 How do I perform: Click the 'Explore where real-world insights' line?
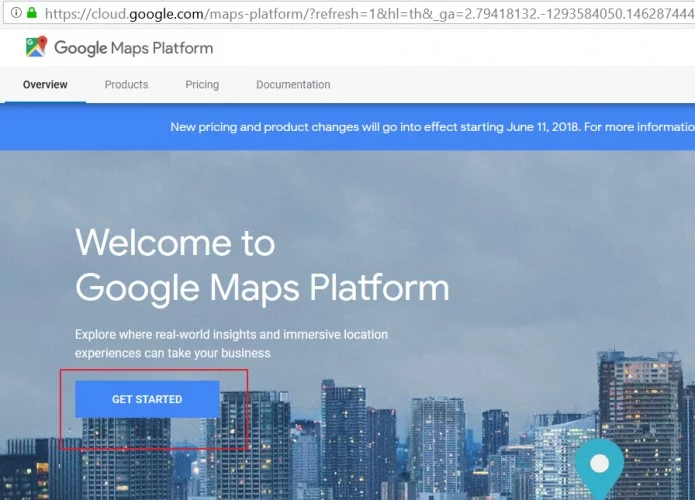pos(231,334)
